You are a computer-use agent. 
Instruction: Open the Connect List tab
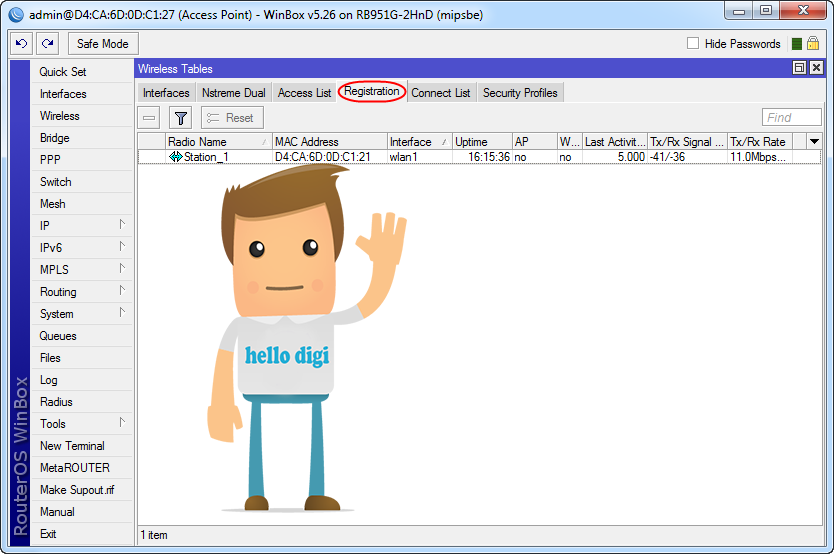point(440,93)
